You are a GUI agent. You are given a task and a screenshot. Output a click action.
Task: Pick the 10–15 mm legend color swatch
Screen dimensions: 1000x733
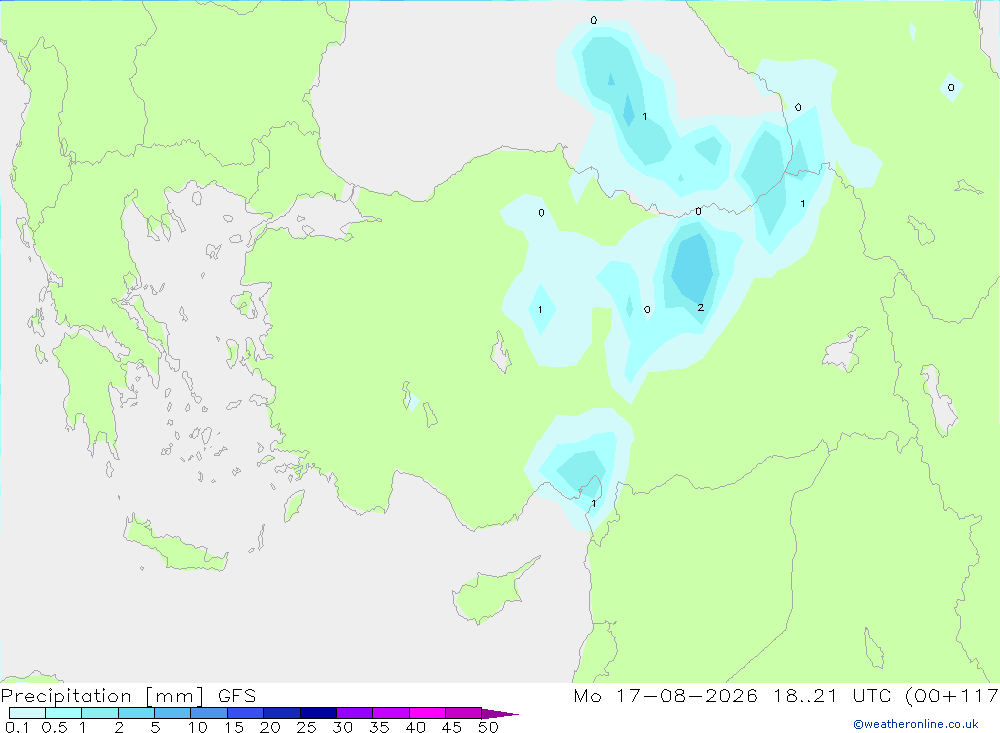(x=209, y=713)
